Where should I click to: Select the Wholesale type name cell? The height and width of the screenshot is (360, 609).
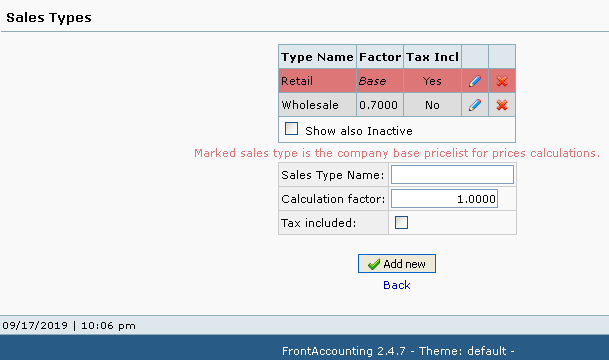(x=317, y=105)
